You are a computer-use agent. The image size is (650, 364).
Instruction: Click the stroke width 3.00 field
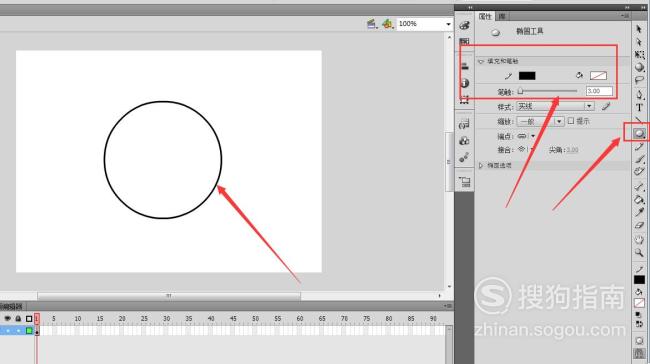pos(599,91)
